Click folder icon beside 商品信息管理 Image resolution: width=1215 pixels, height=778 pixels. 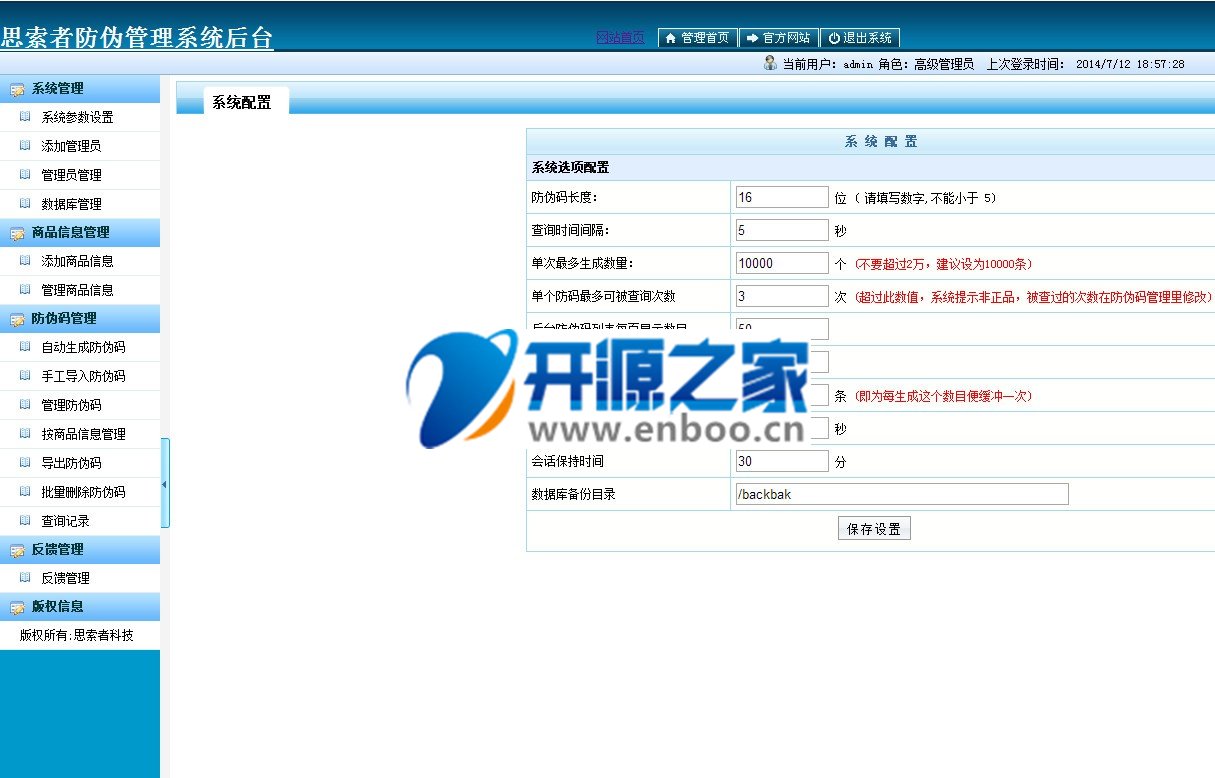[17, 233]
